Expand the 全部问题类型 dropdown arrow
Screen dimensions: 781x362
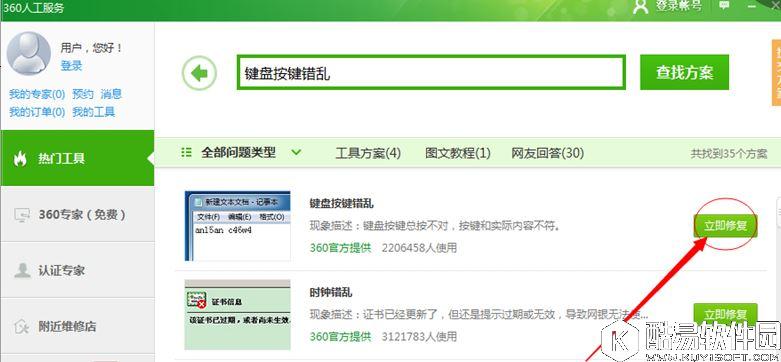(x=296, y=152)
